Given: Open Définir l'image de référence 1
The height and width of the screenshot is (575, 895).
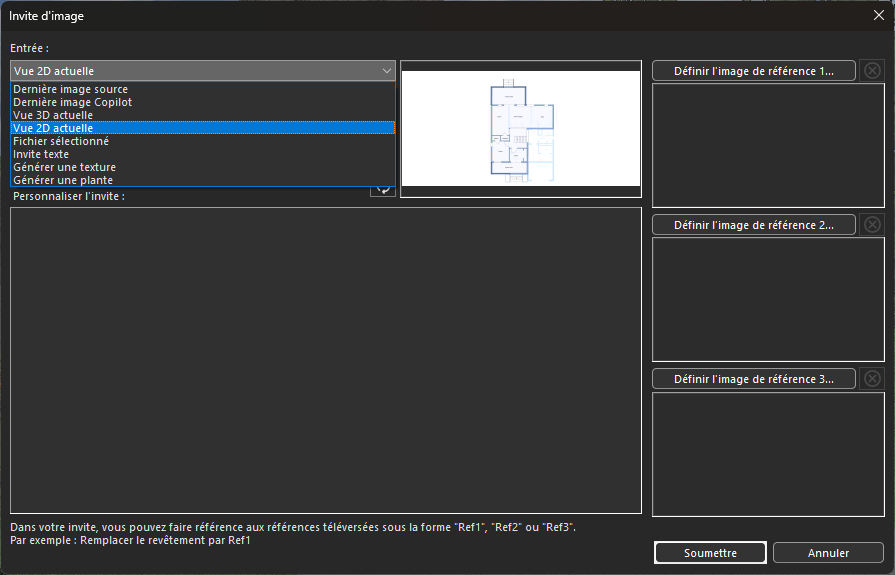Looking at the screenshot, I should 753,71.
